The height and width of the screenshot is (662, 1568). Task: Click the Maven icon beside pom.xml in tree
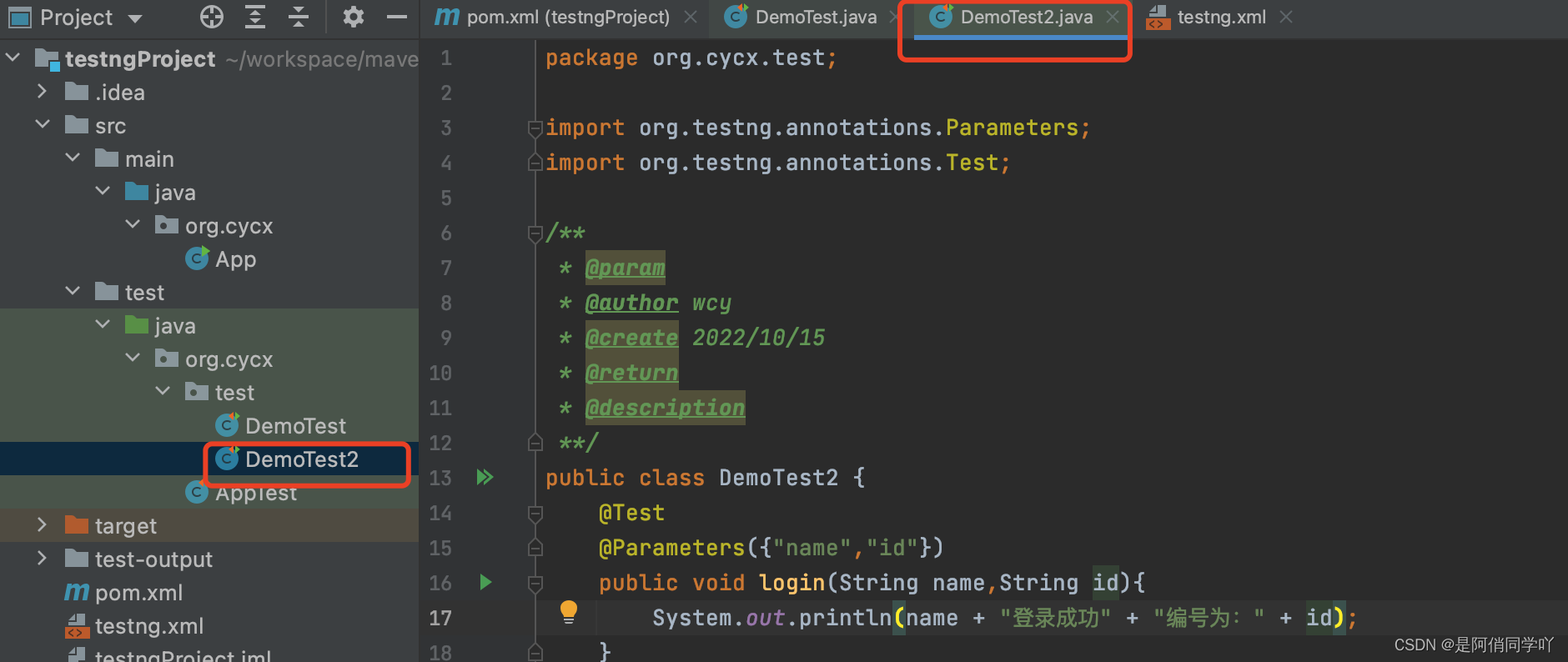tap(77, 593)
